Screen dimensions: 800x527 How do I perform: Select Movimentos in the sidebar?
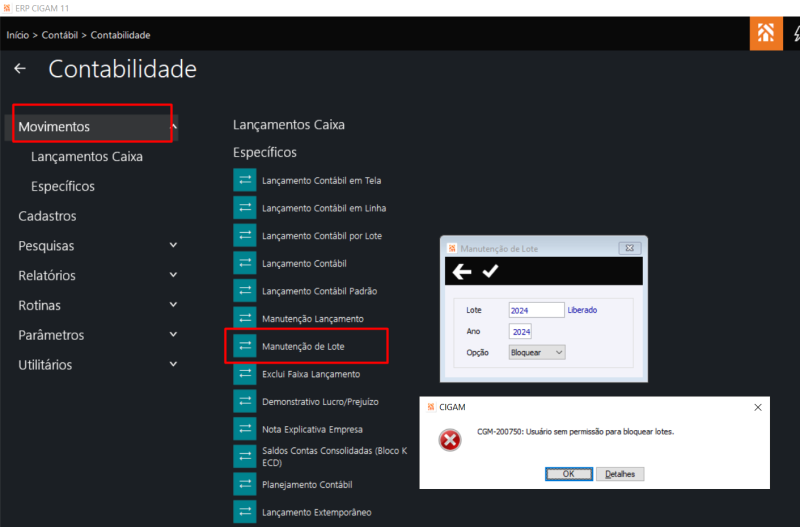(54, 127)
